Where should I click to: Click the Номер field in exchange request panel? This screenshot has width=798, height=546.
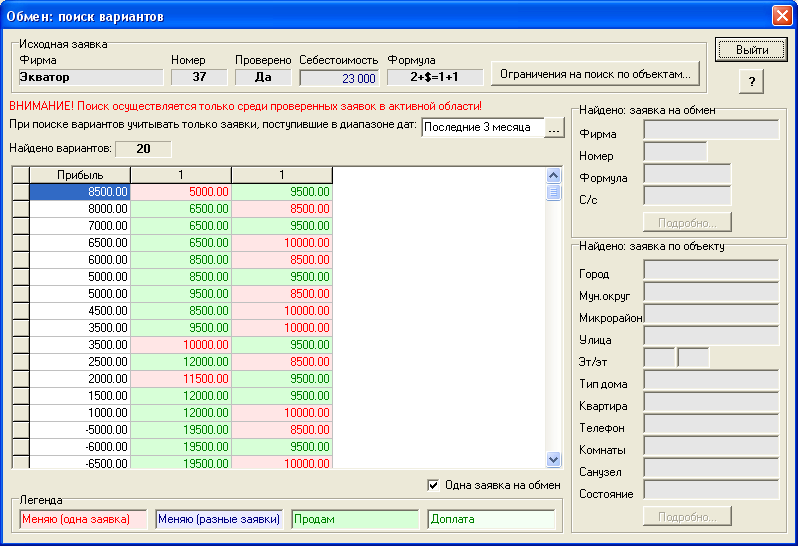[675, 151]
